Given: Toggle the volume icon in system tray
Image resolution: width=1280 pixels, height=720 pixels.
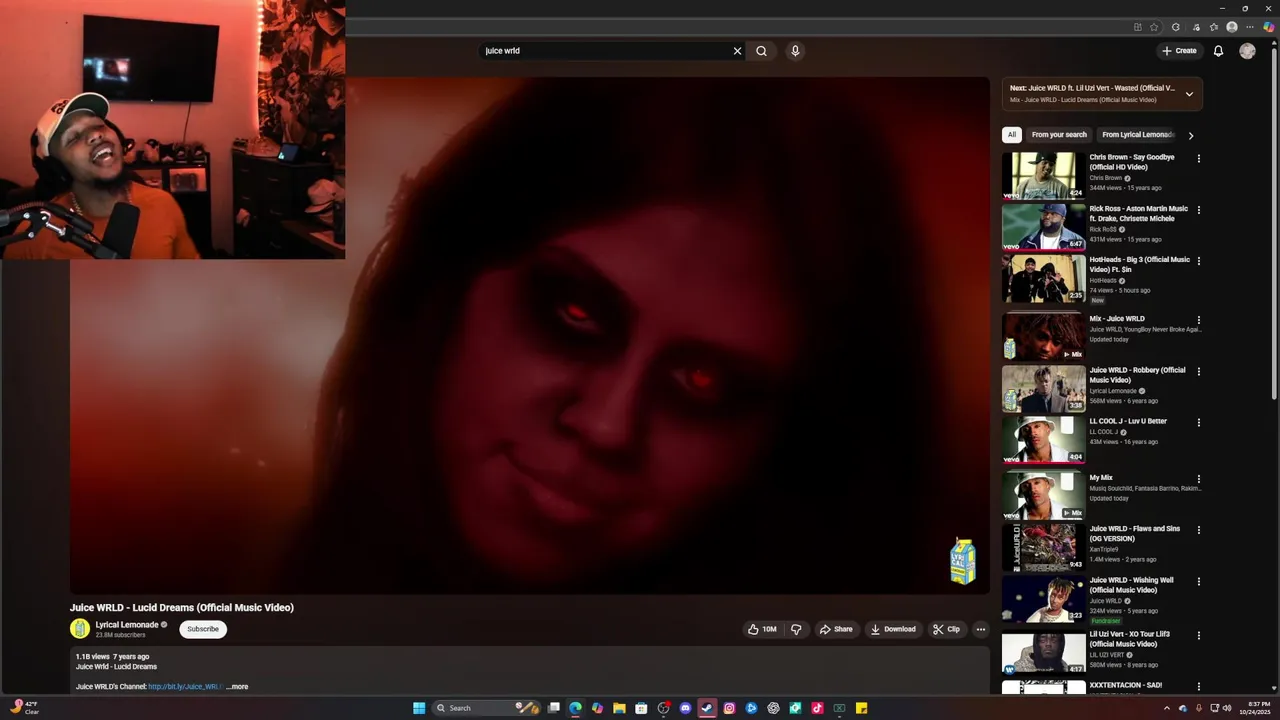Looking at the screenshot, I should click(x=1227, y=708).
